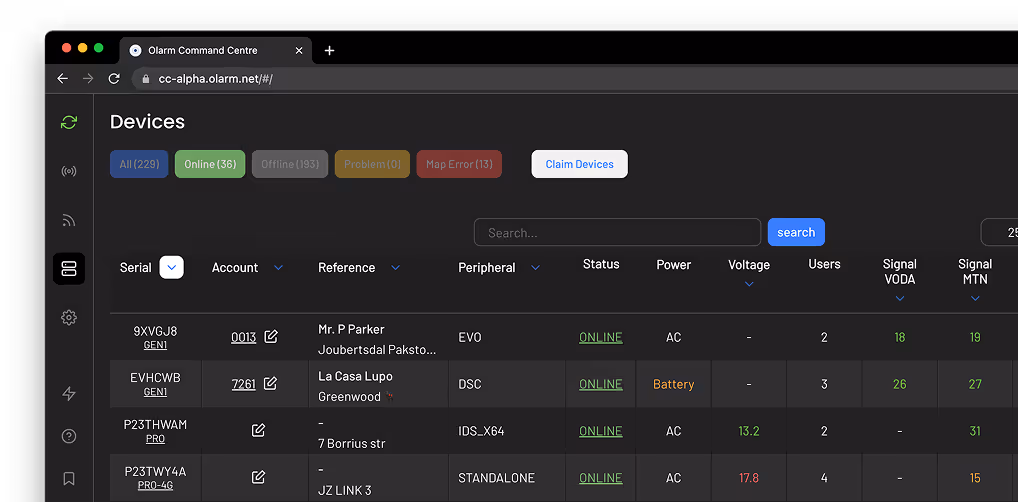Click the Devices page heading
The height and width of the screenshot is (502, 1018).
(x=147, y=121)
